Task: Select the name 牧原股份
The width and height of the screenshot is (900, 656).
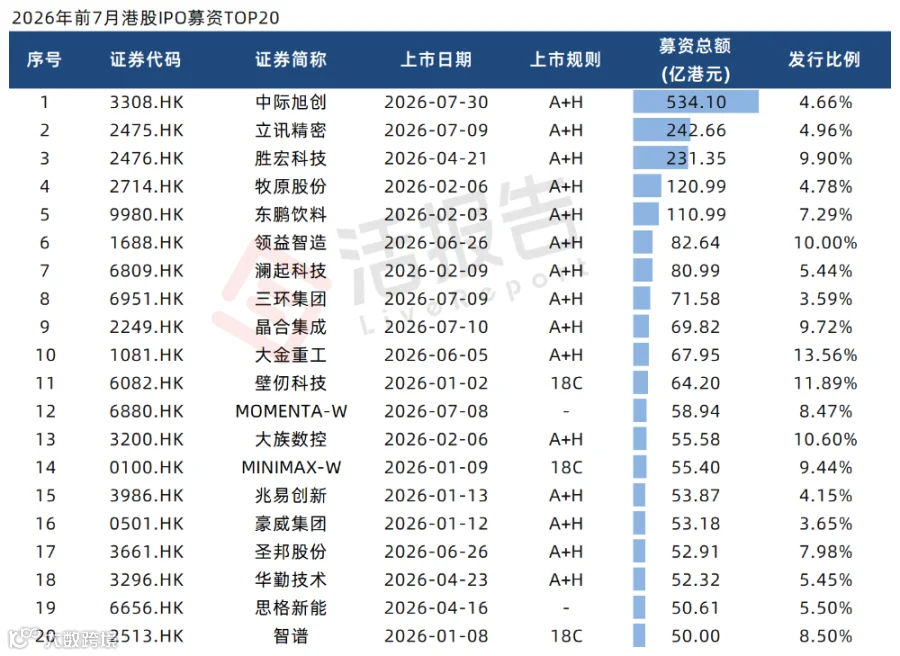Action: coord(291,187)
